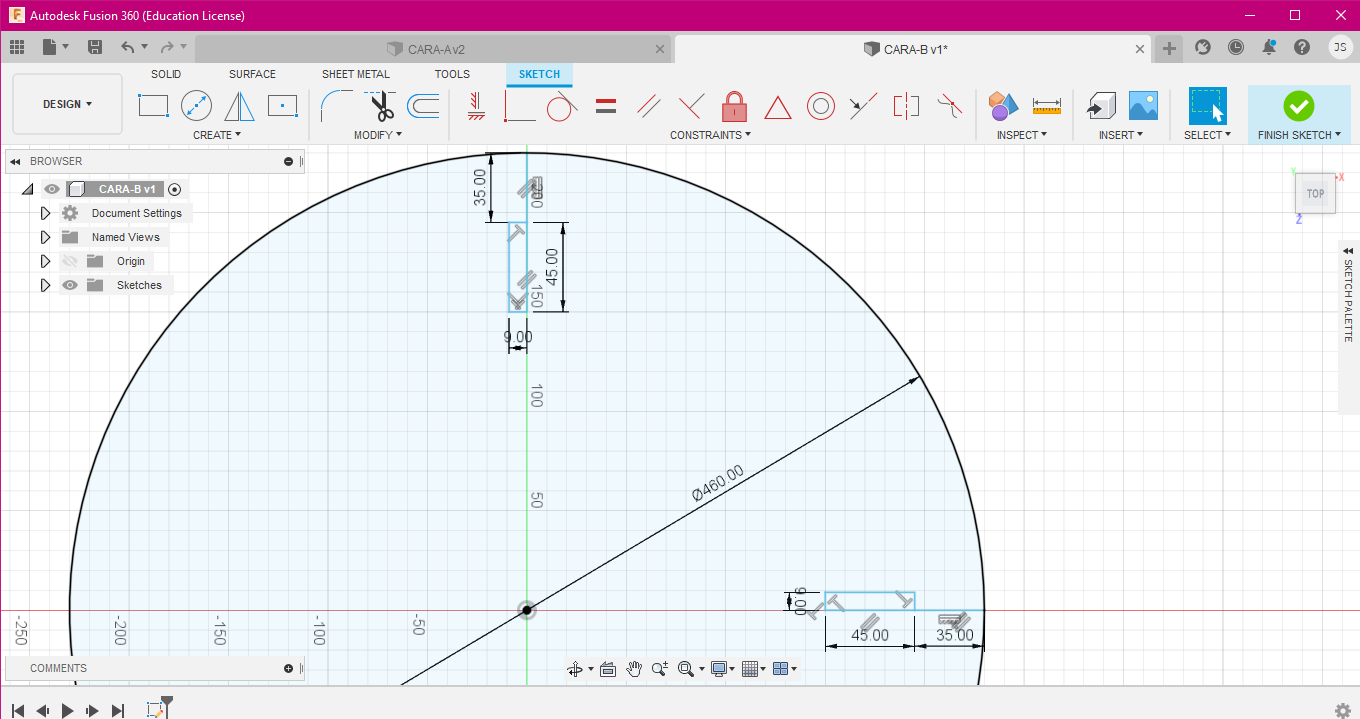
Task: Close the CARA-B v1* document tab
Action: (x=1140, y=49)
